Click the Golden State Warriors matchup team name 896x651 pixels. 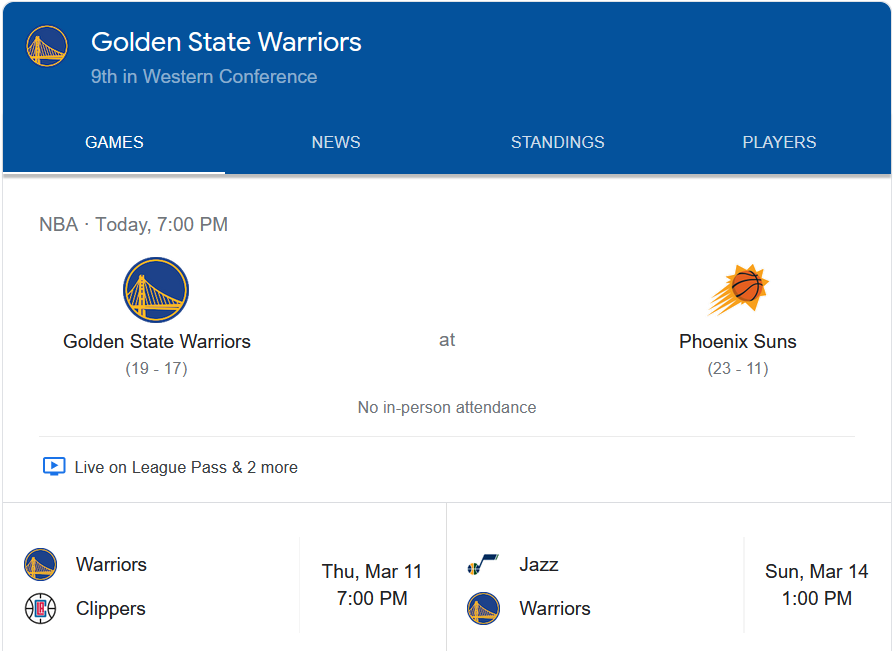tap(157, 342)
